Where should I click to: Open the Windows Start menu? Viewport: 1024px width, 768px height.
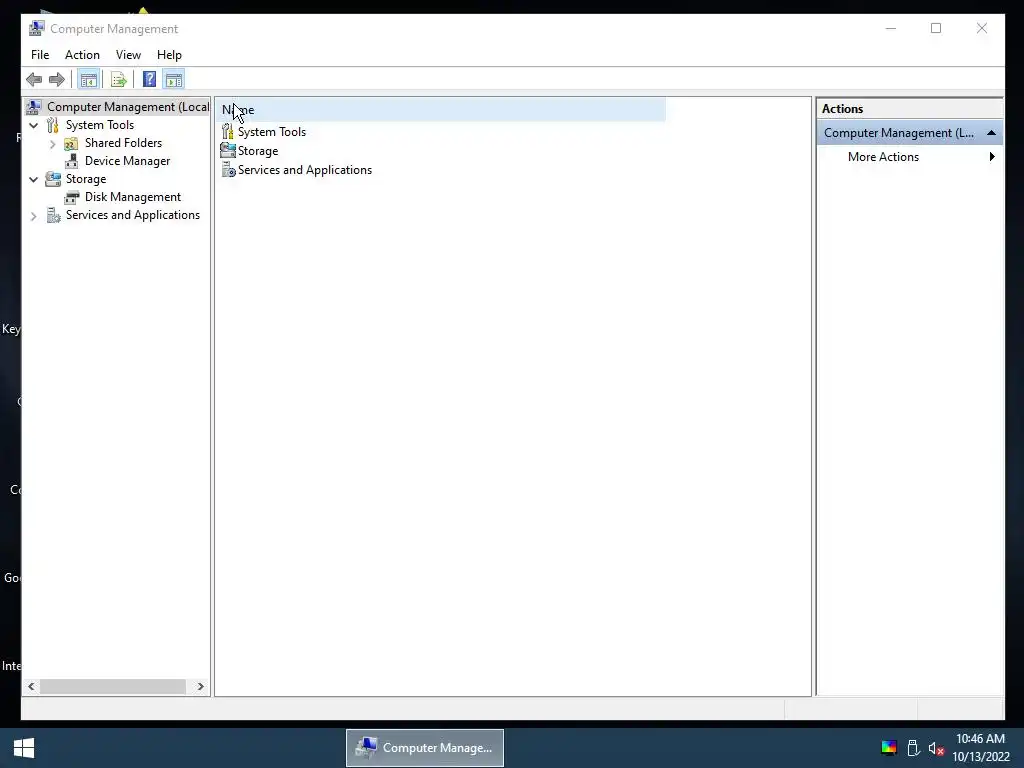pyautogui.click(x=24, y=748)
